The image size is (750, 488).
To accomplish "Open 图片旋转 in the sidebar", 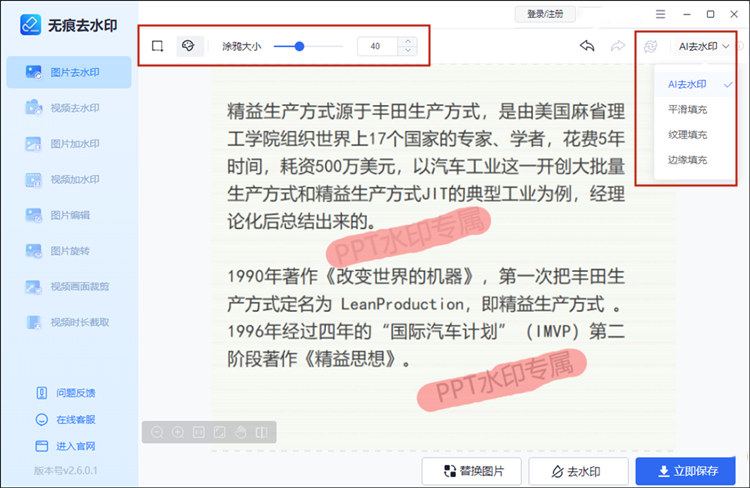I will [x=69, y=251].
